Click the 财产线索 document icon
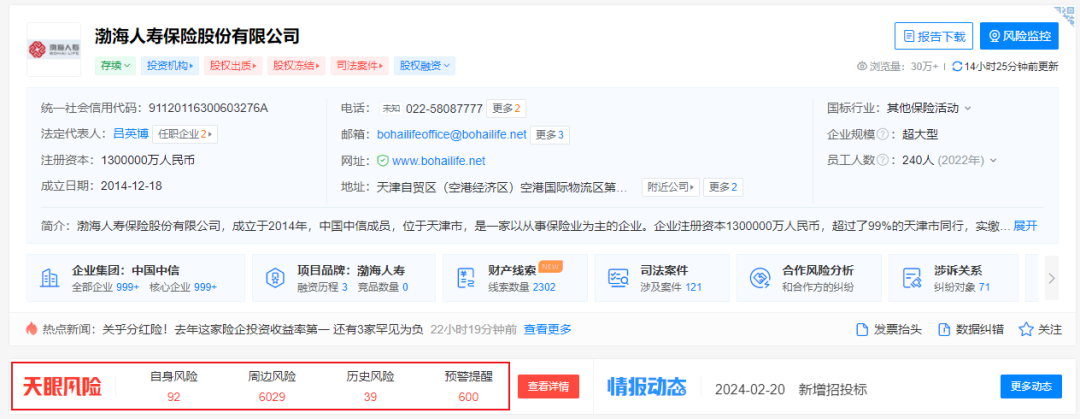 pyautogui.click(x=466, y=278)
